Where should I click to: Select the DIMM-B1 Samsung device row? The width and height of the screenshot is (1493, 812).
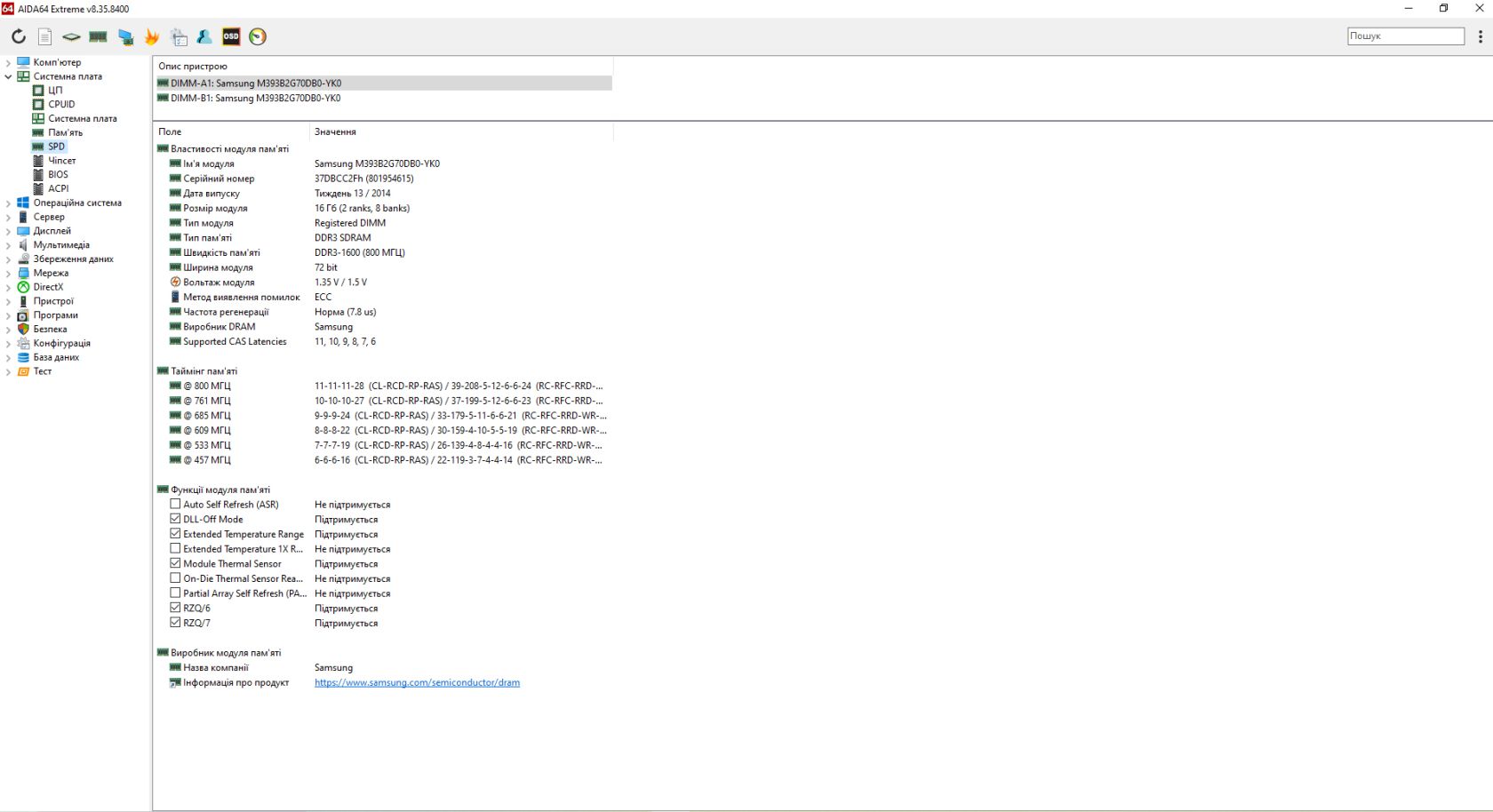[383, 99]
